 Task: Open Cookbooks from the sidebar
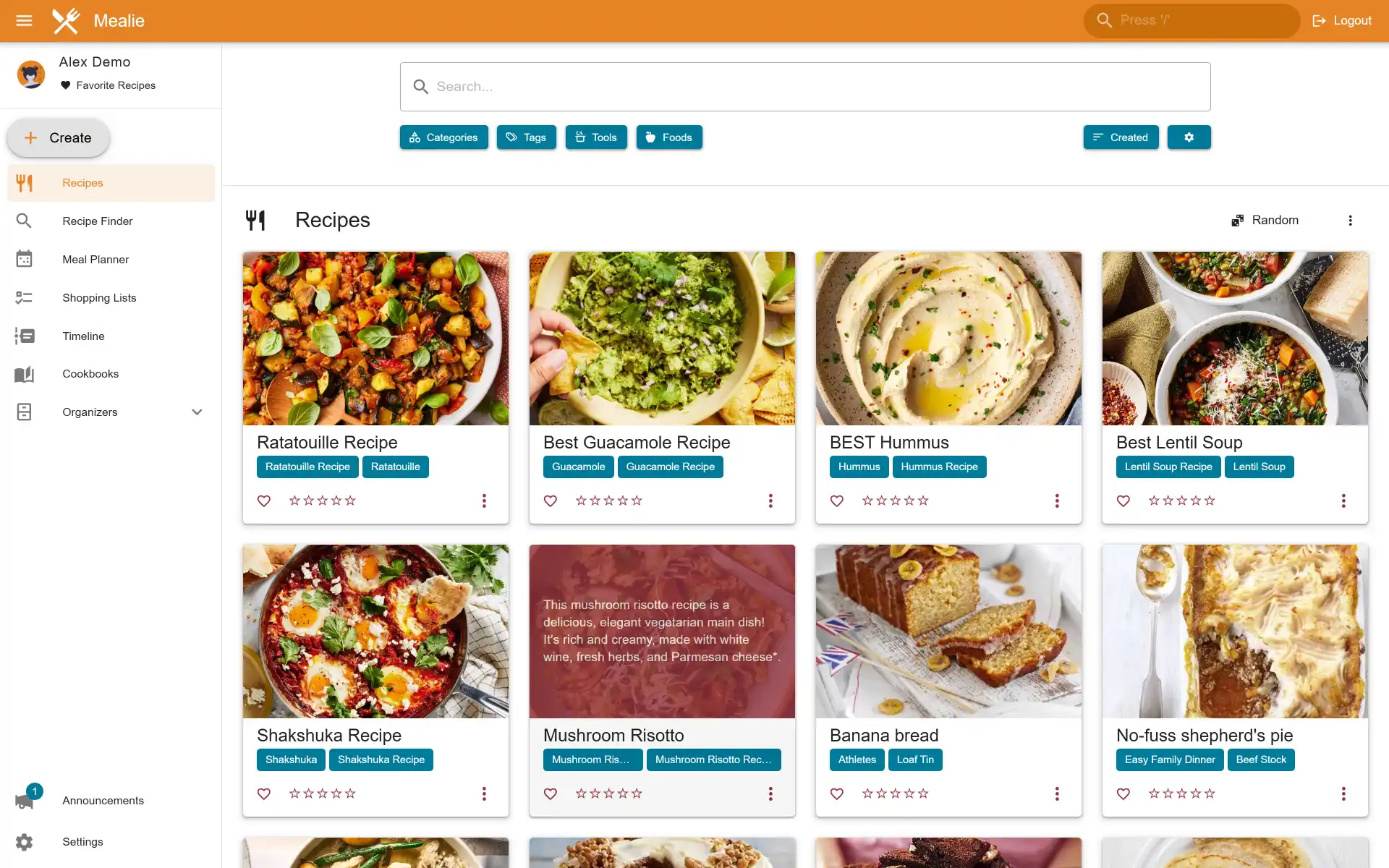point(111,374)
